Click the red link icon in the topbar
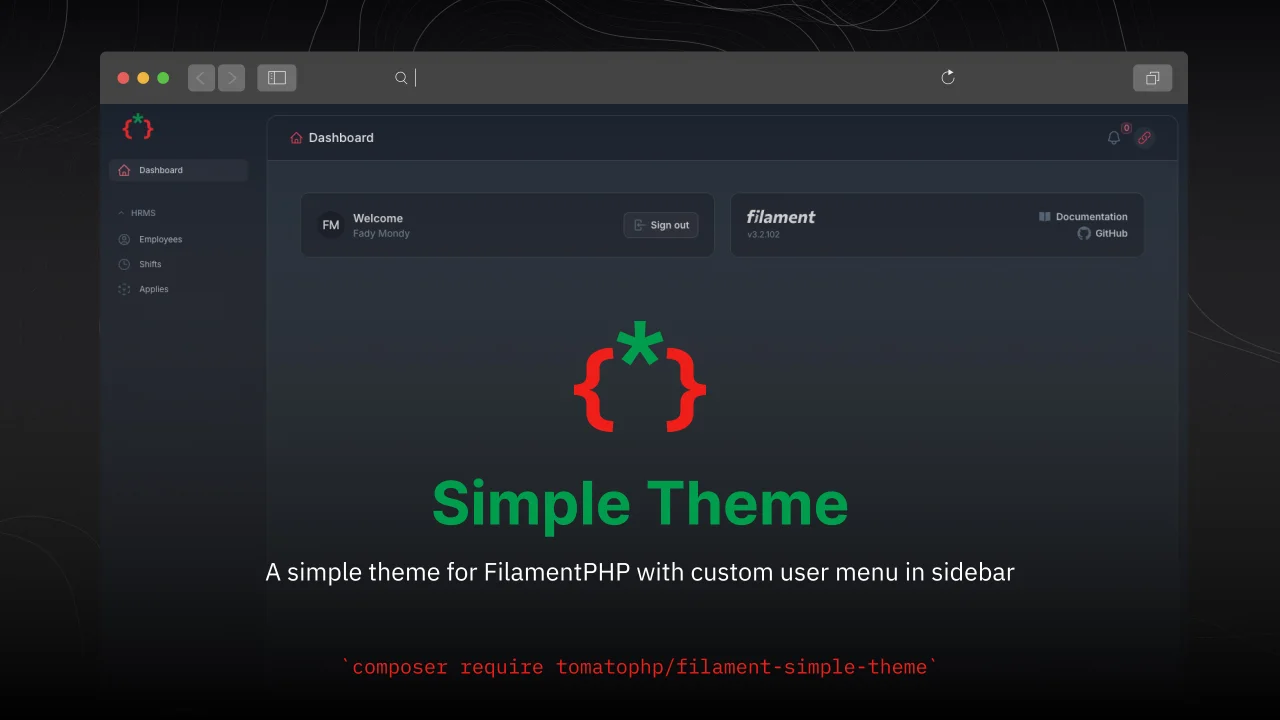1280x720 pixels. pyautogui.click(x=1145, y=137)
